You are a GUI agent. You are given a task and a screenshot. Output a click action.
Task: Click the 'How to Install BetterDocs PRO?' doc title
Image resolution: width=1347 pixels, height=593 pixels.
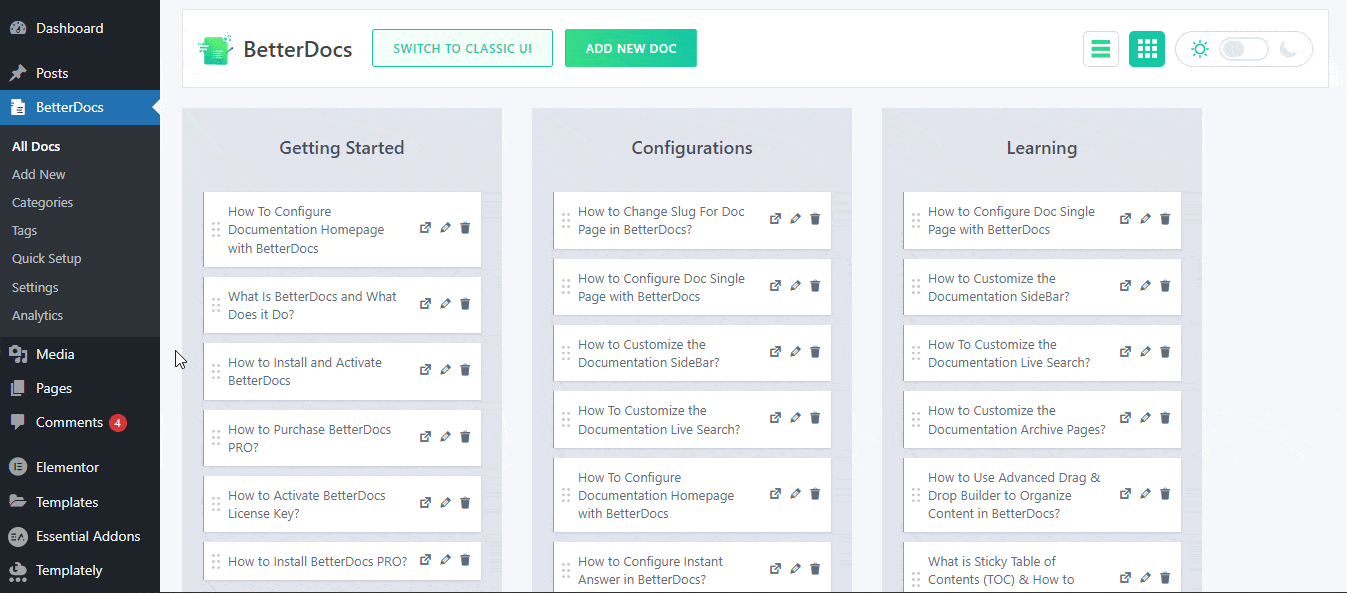(x=317, y=561)
